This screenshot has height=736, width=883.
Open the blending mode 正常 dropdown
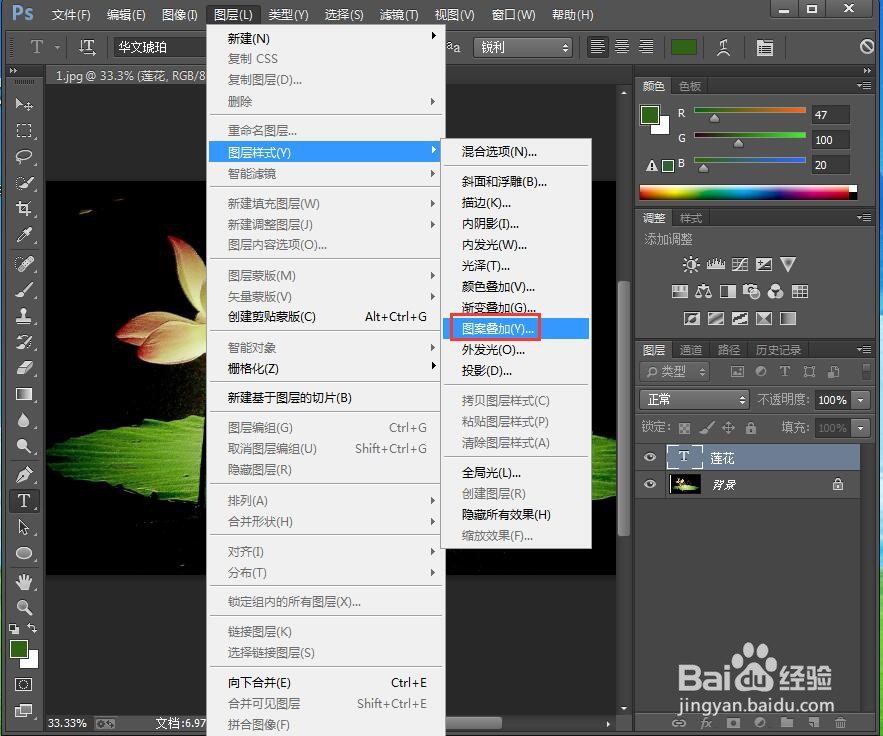pyautogui.click(x=695, y=399)
